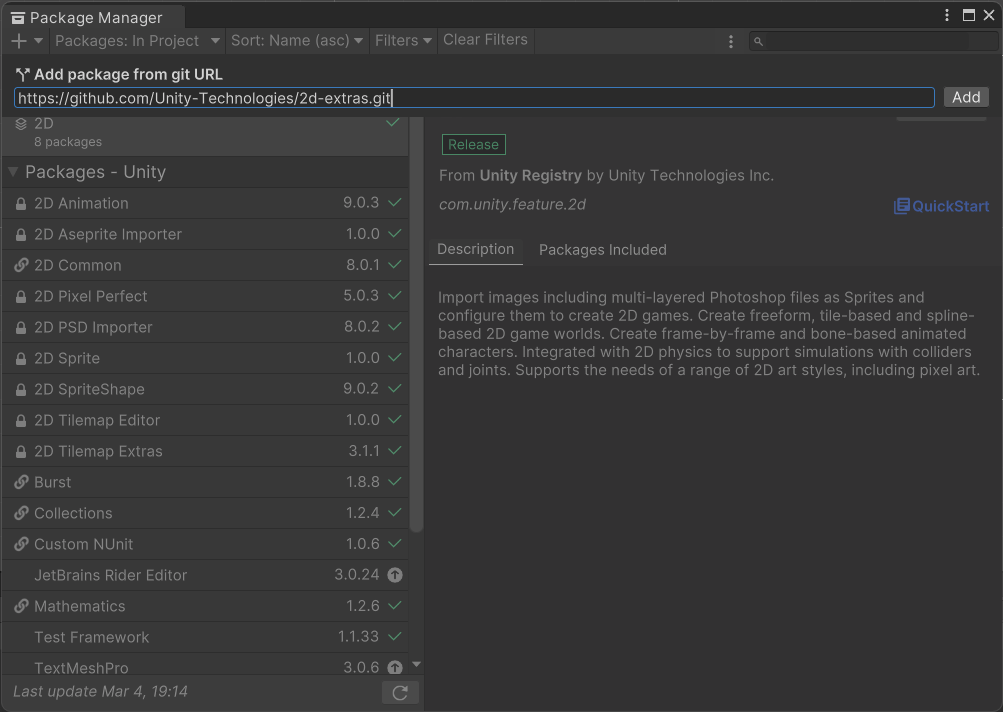Open the QuickStart link
The height and width of the screenshot is (712, 1003).
pyautogui.click(x=942, y=206)
